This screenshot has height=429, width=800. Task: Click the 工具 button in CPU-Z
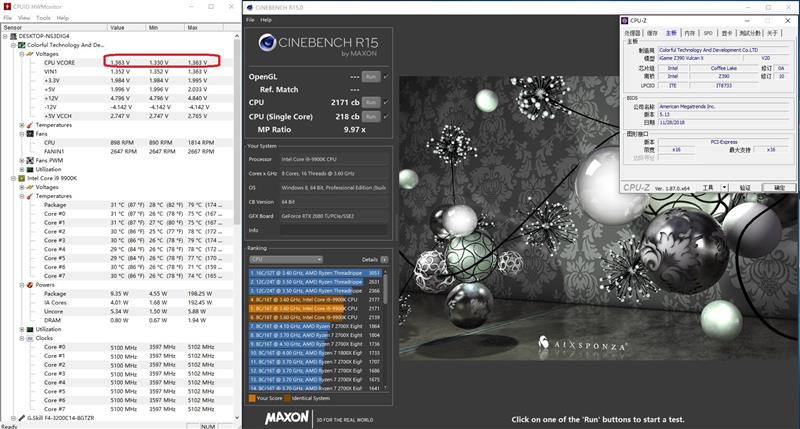pos(708,188)
